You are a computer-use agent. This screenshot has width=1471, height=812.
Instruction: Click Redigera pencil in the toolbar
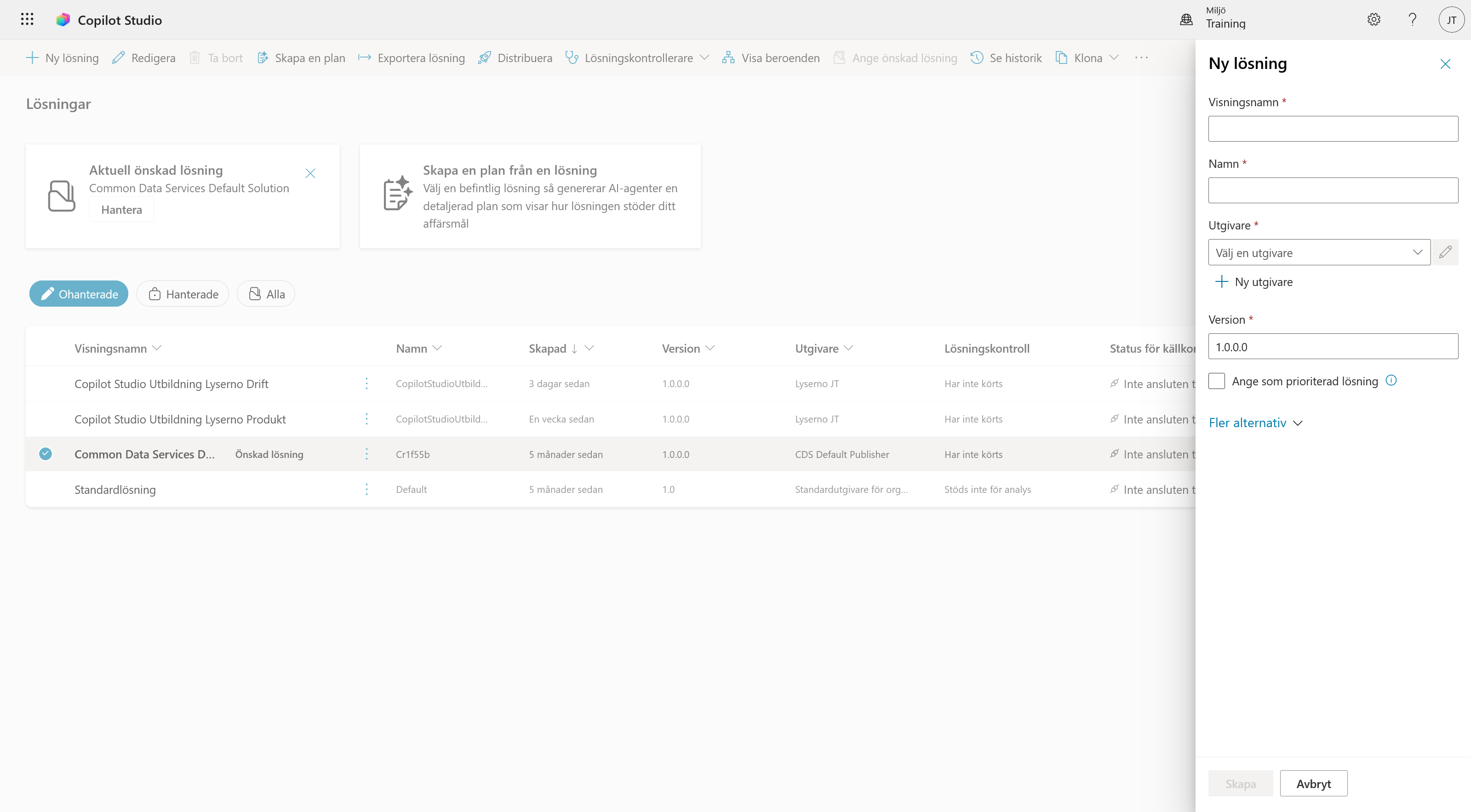point(143,57)
